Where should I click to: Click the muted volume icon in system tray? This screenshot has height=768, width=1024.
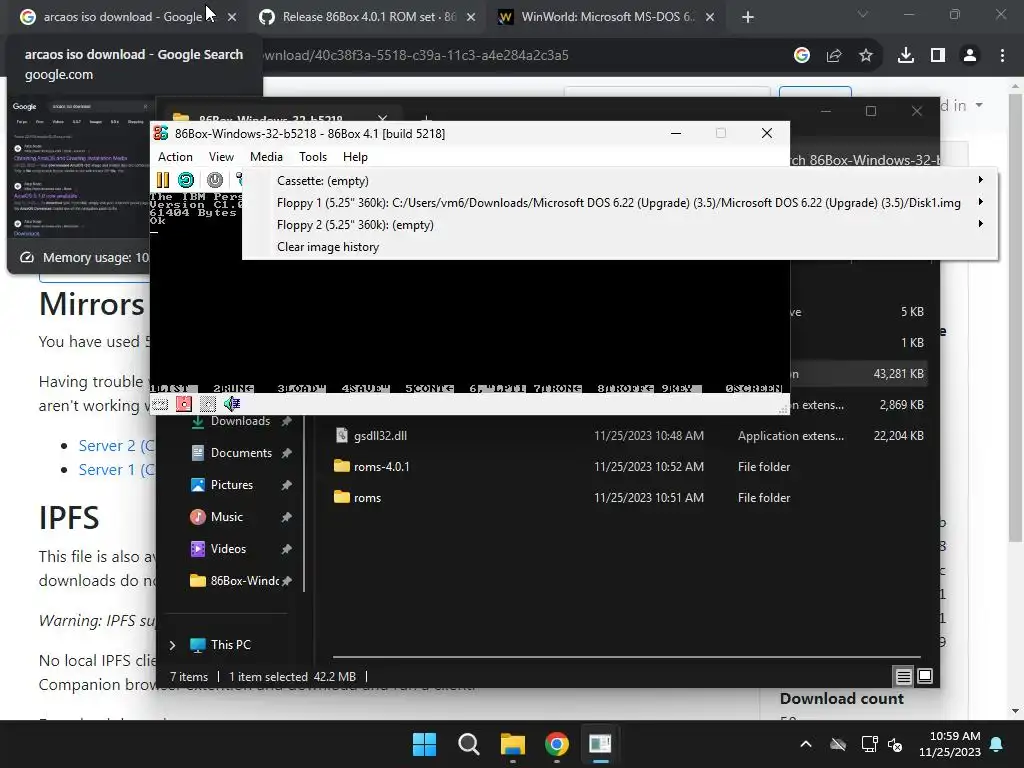[895, 744]
